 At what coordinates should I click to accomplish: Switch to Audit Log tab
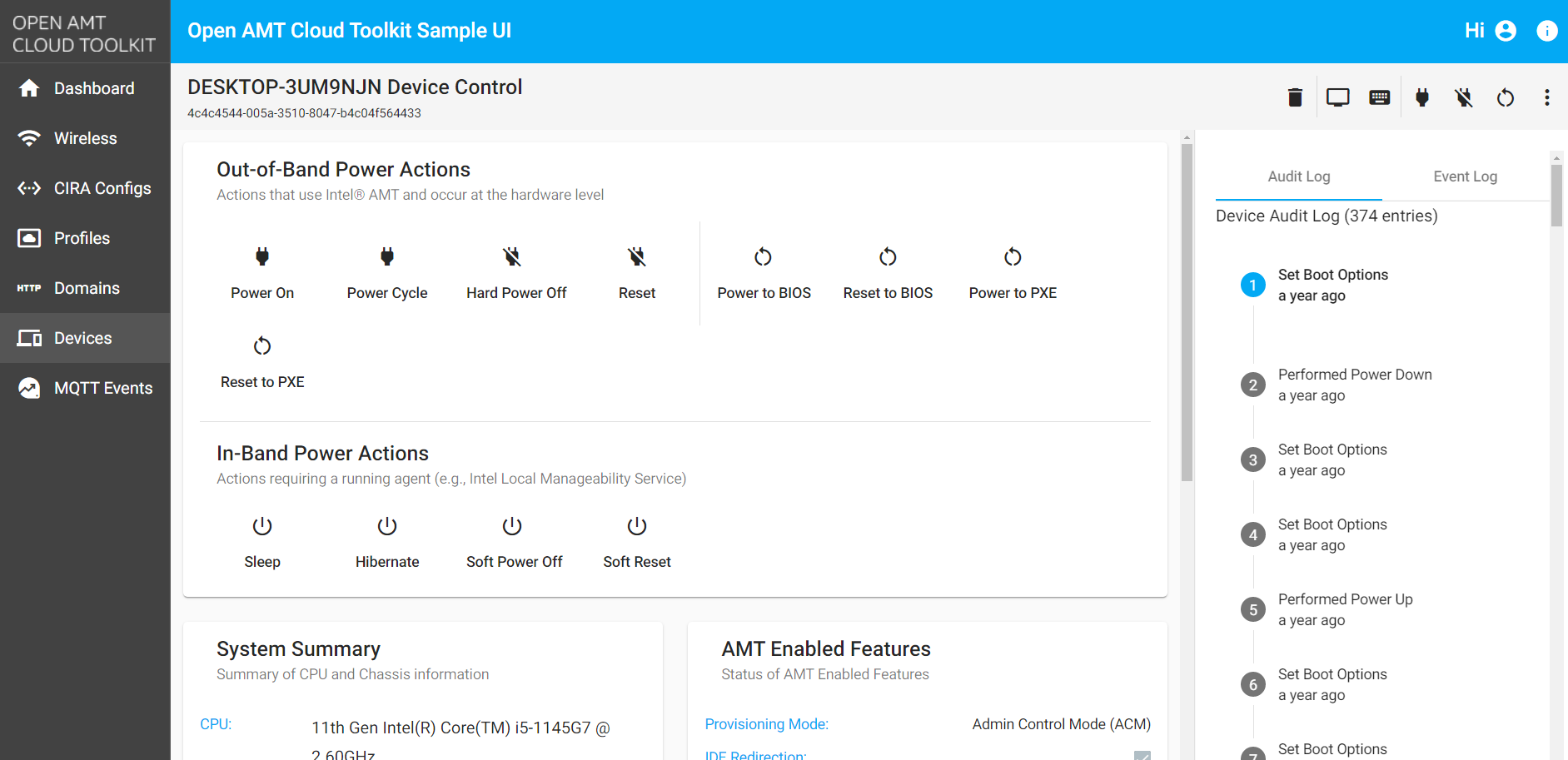(x=1299, y=176)
